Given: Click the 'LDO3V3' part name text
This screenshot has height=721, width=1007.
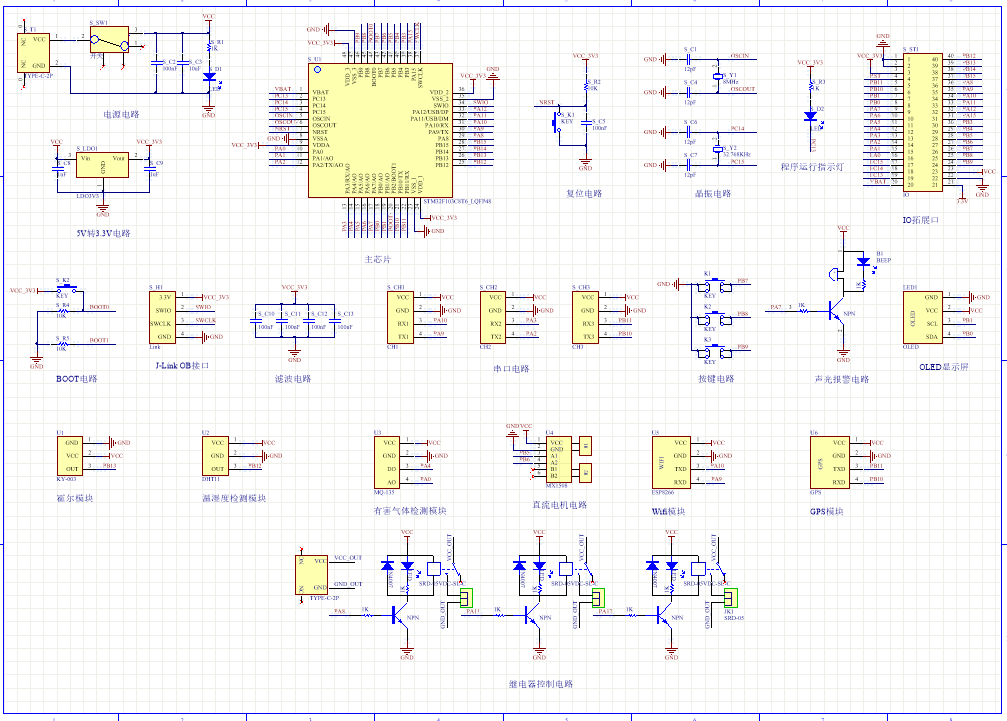Looking at the screenshot, I should pyautogui.click(x=88, y=196).
